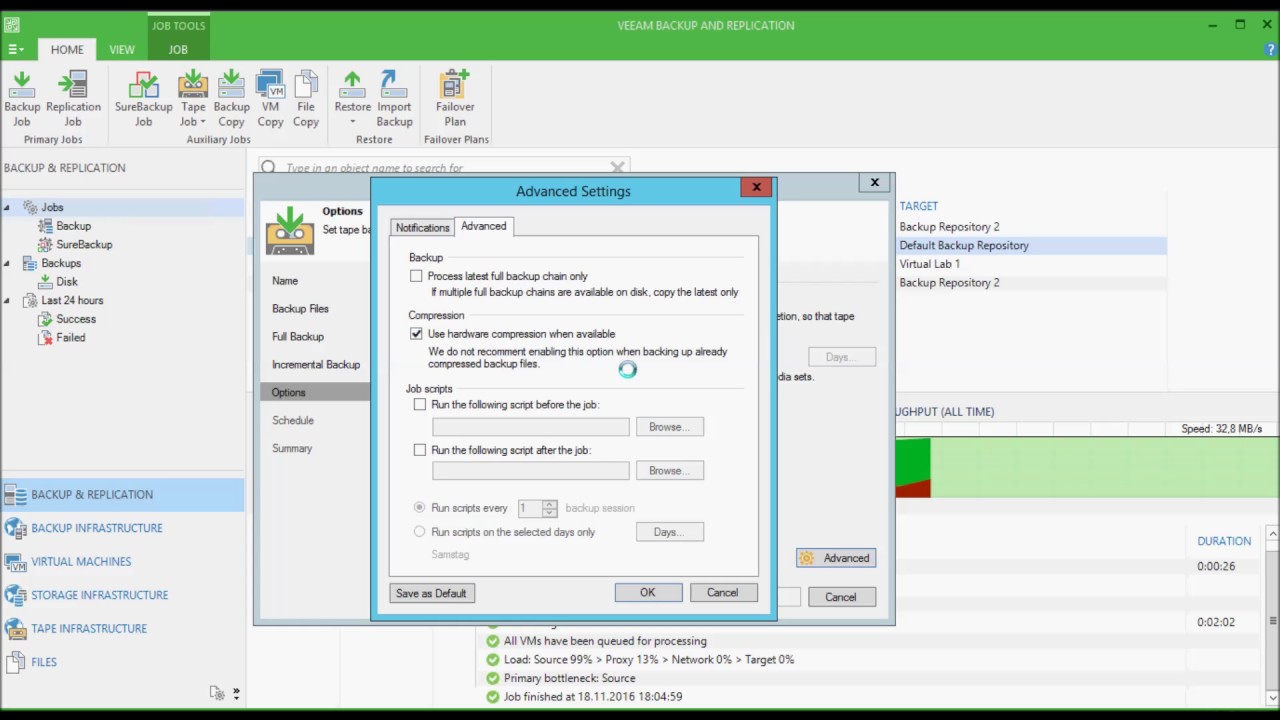The height and width of the screenshot is (720, 1280).
Task: Switch to the Advanced tab
Action: [484, 226]
